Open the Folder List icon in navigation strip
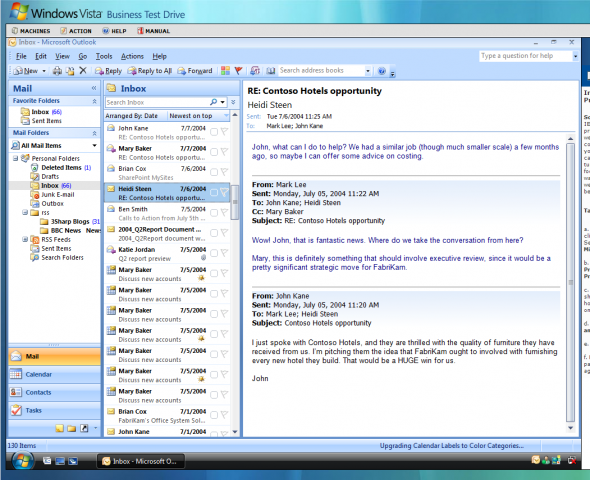This screenshot has height=480, width=590. (71, 428)
